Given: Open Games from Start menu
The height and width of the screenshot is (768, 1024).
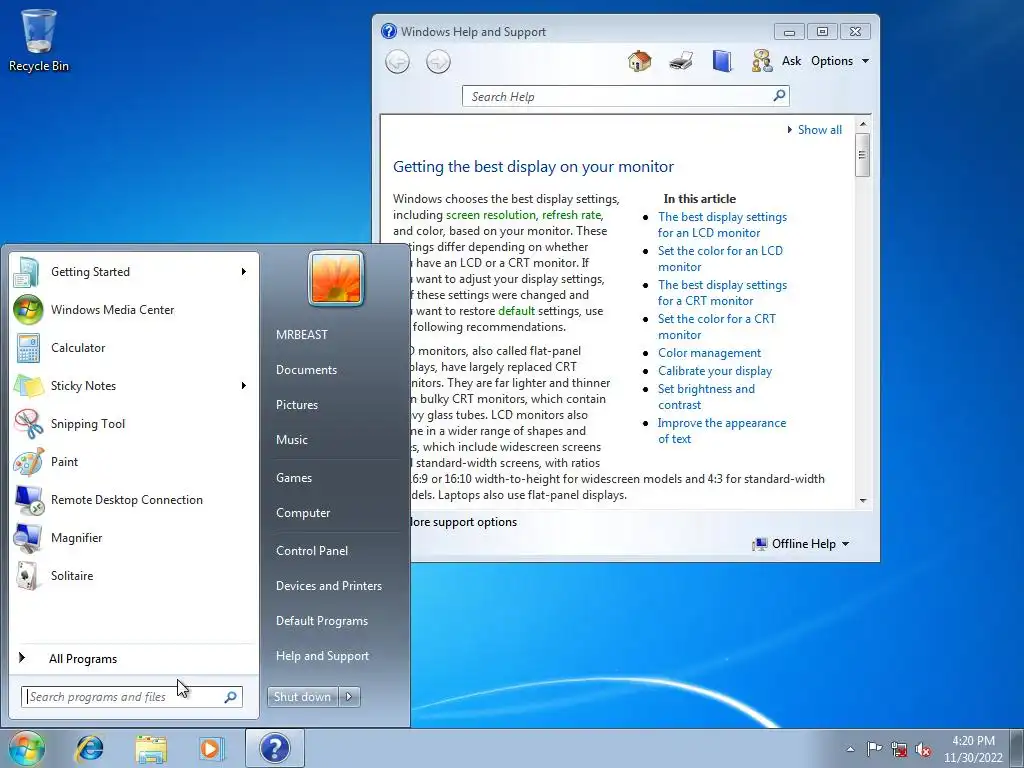Looking at the screenshot, I should click(x=294, y=478).
